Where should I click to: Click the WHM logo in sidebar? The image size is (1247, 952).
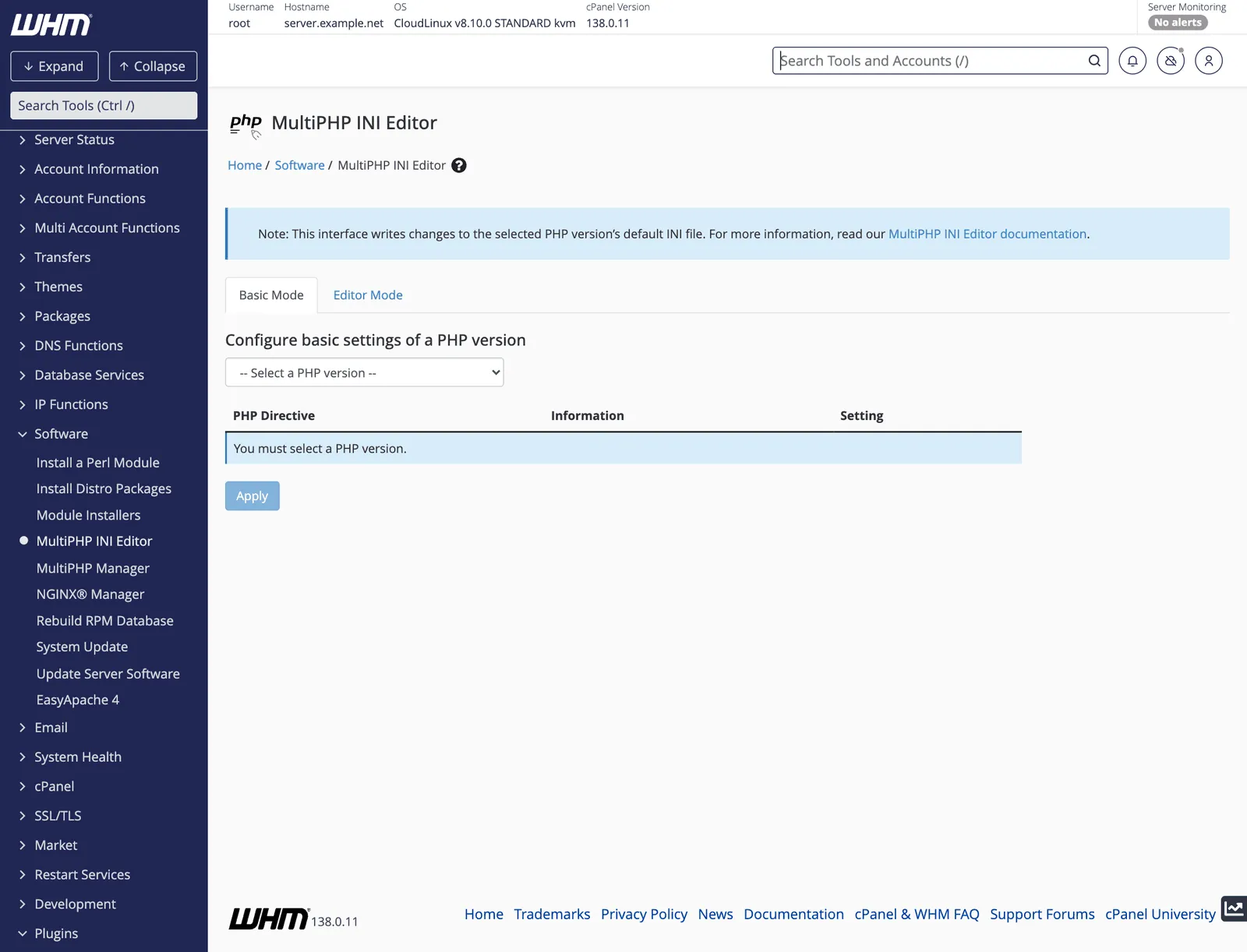pyautogui.click(x=51, y=25)
